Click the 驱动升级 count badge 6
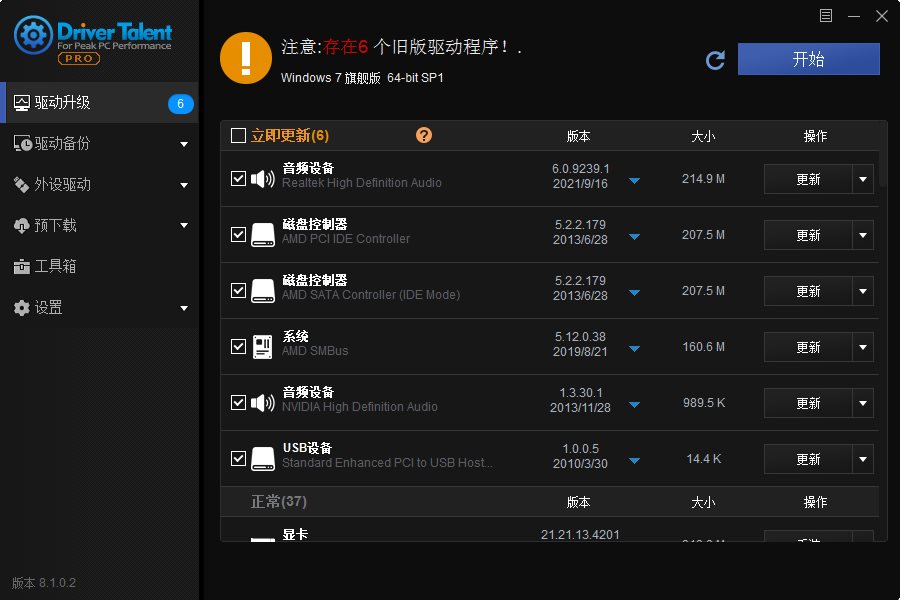This screenshot has width=900, height=600. click(180, 103)
